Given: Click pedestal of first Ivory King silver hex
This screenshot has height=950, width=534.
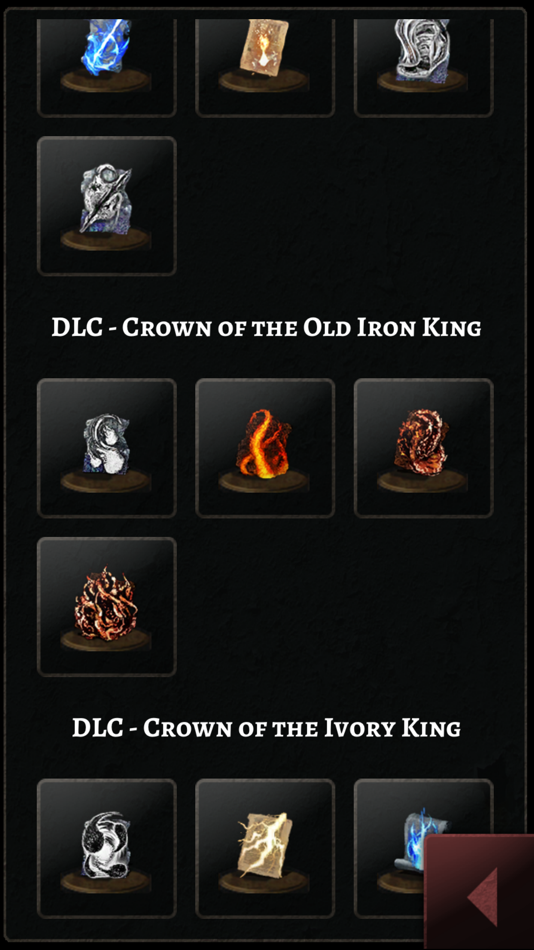Looking at the screenshot, I should point(105,880).
